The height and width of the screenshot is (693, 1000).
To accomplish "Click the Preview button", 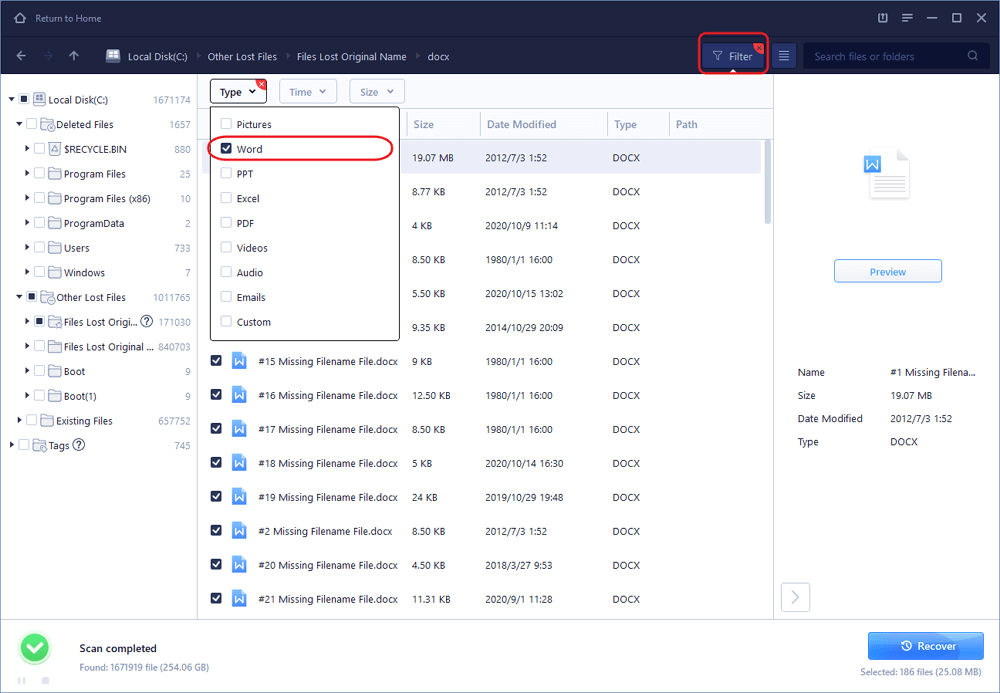I will (x=887, y=271).
